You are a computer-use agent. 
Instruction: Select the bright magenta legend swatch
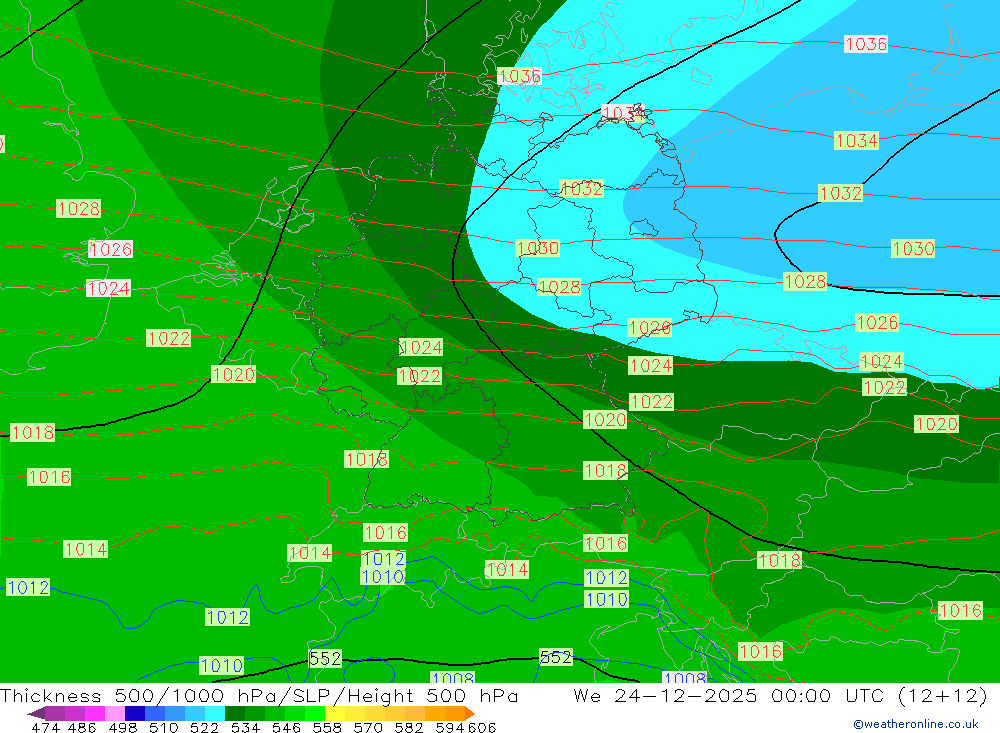coord(95,713)
